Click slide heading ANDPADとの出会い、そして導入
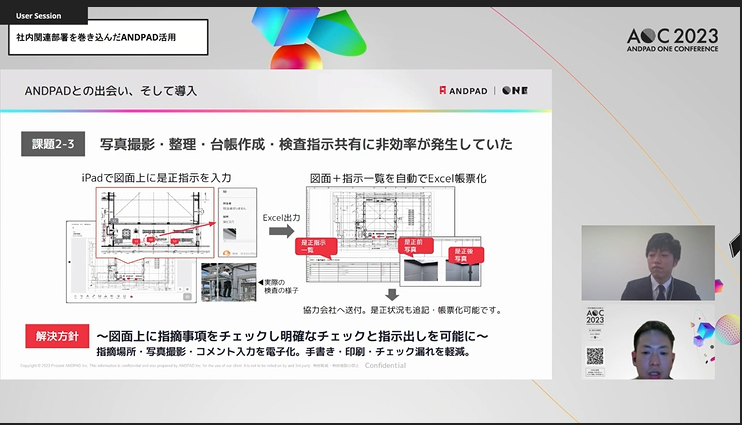This screenshot has width=742, height=425. click(111, 91)
